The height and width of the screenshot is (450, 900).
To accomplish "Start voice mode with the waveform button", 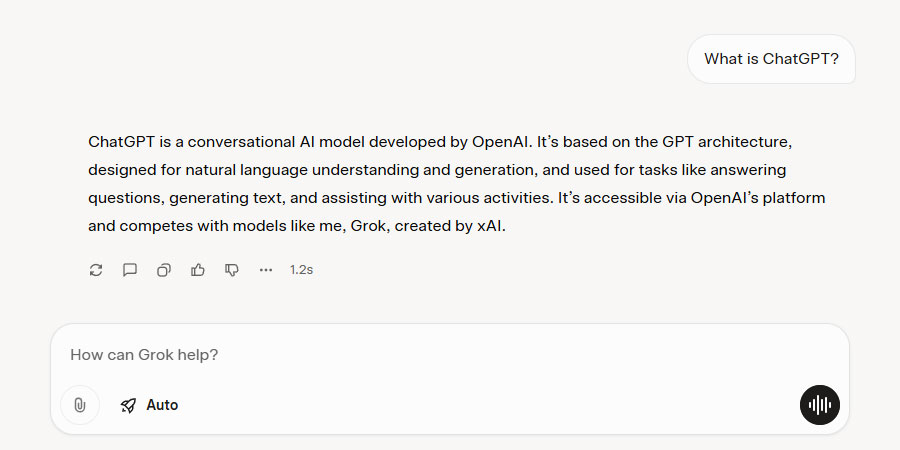I will point(820,405).
